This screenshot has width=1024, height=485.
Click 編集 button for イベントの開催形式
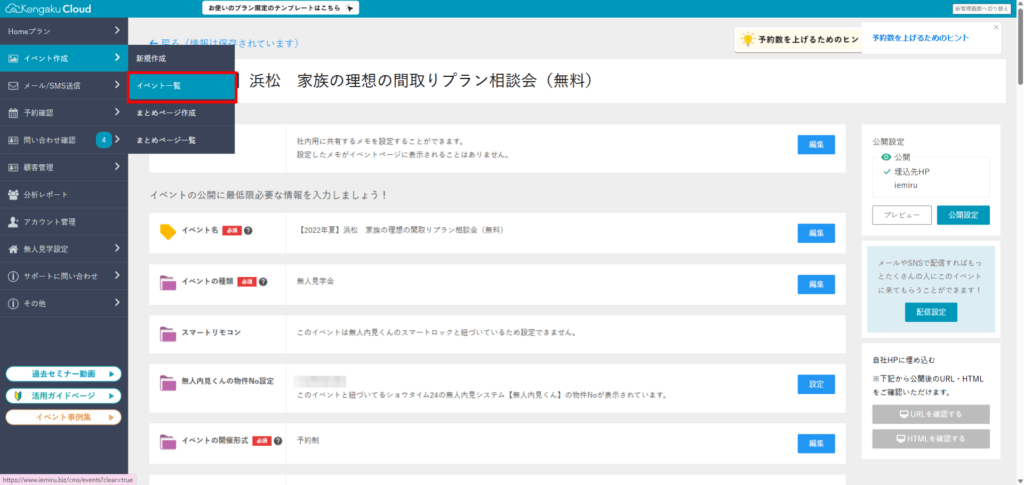pyautogui.click(x=816, y=443)
